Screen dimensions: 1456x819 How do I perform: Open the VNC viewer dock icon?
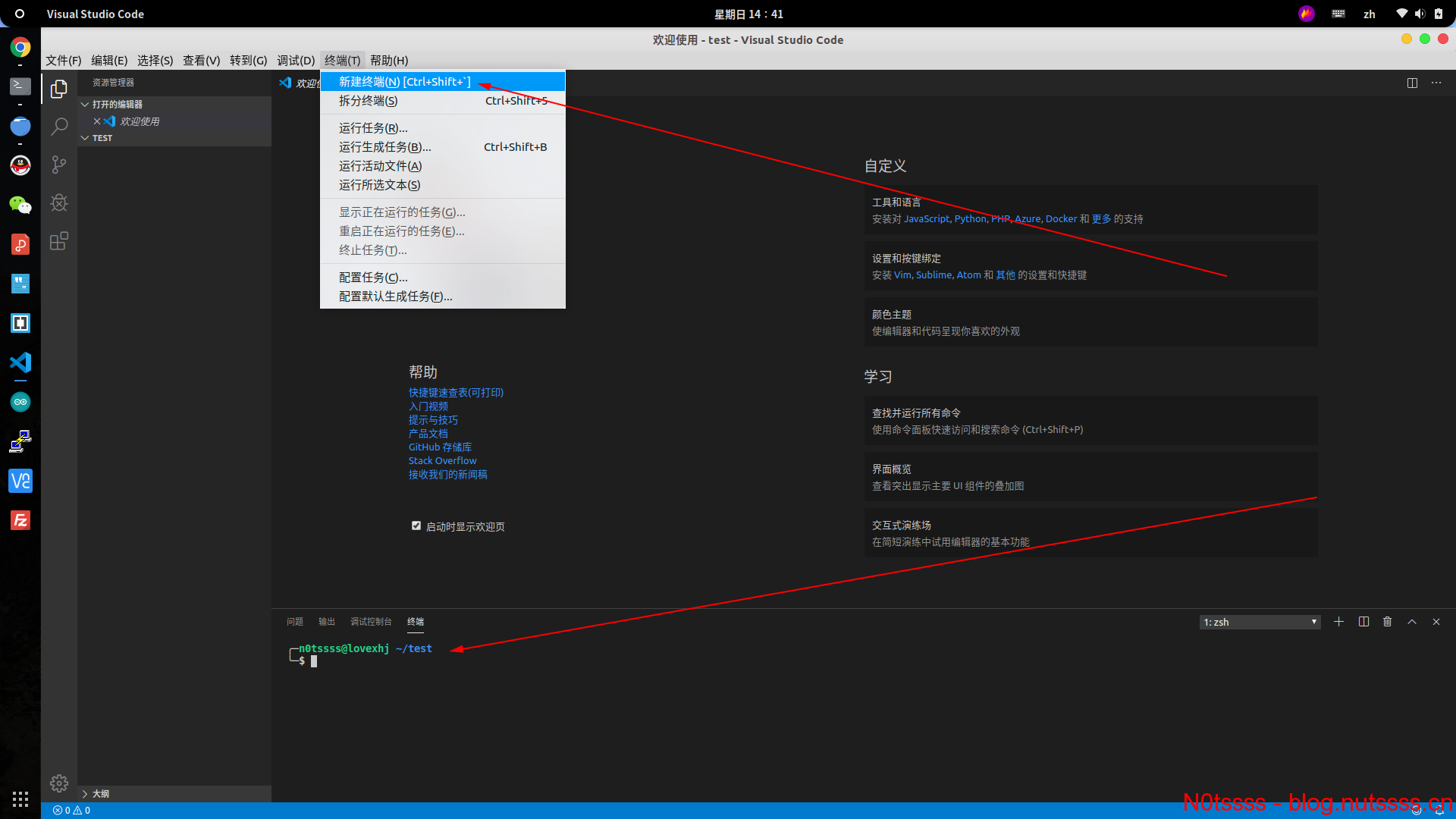[x=20, y=481]
